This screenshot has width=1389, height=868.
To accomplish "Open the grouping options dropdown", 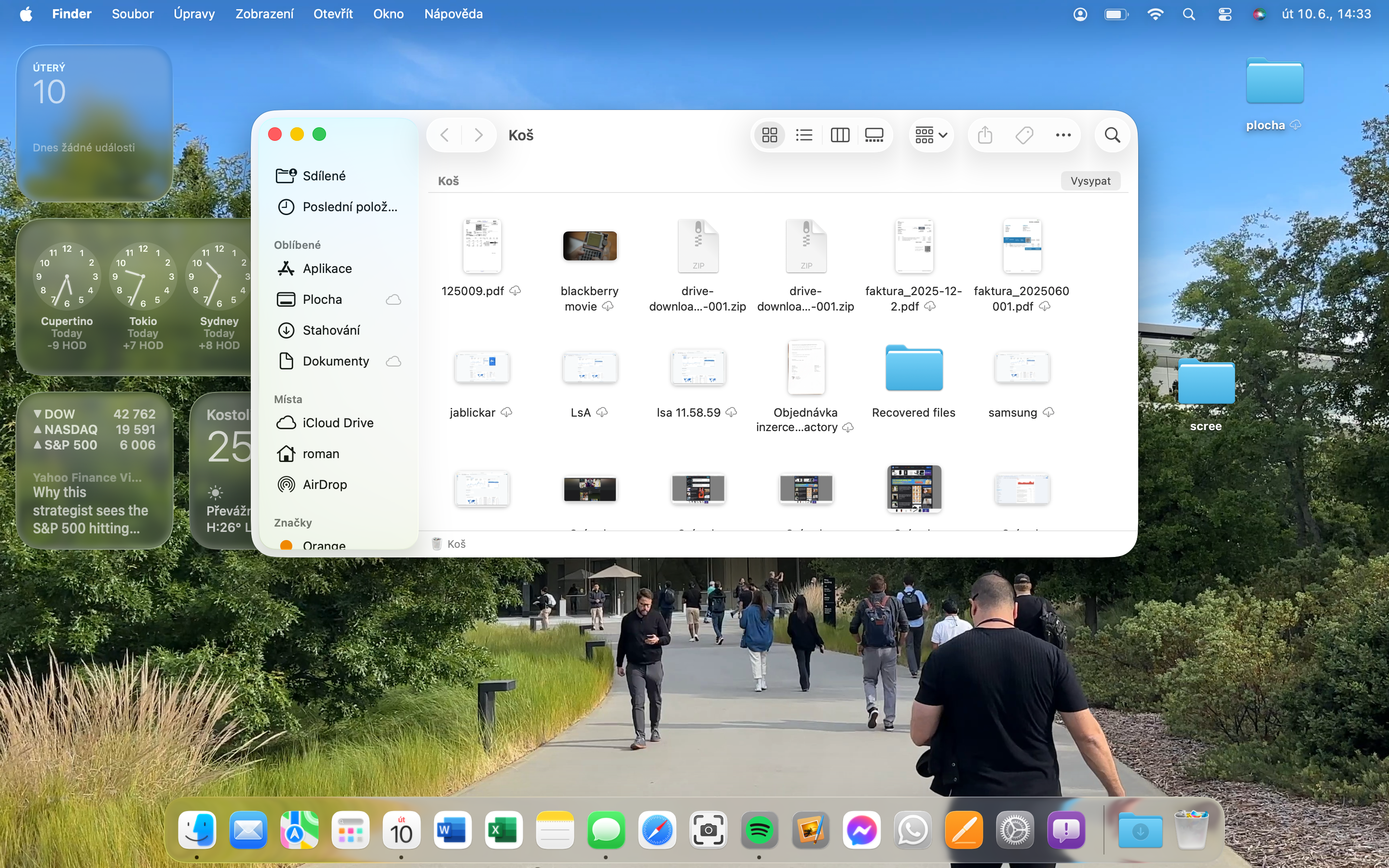I will [931, 136].
